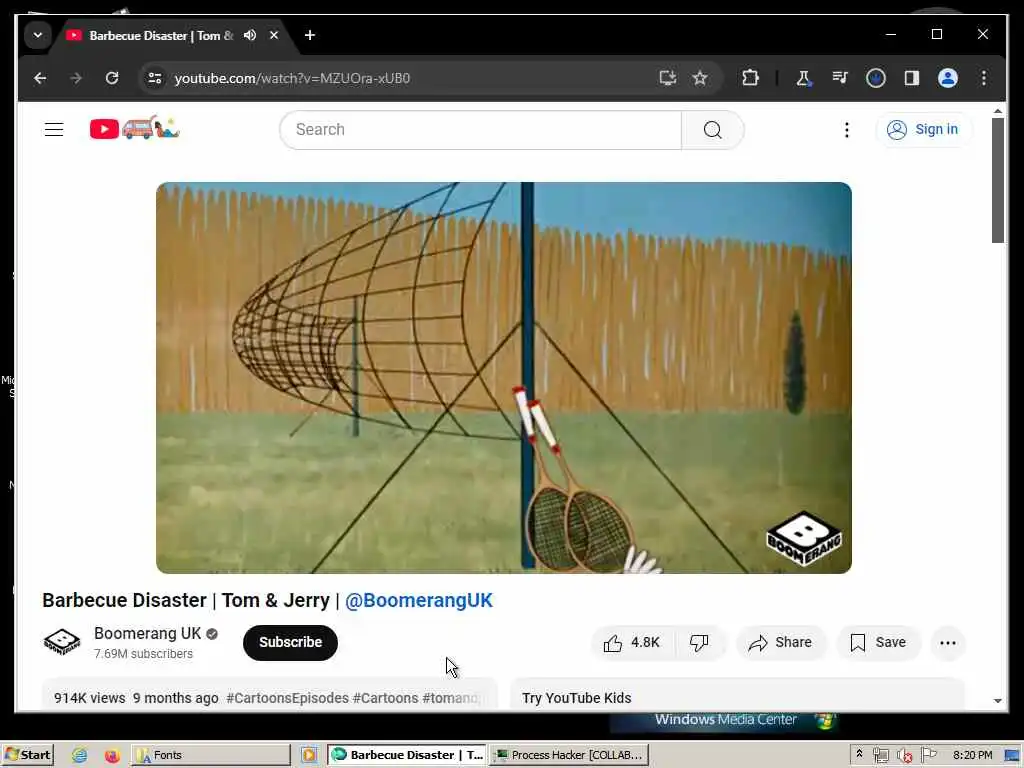Minimize the Chrome window

coord(891,34)
